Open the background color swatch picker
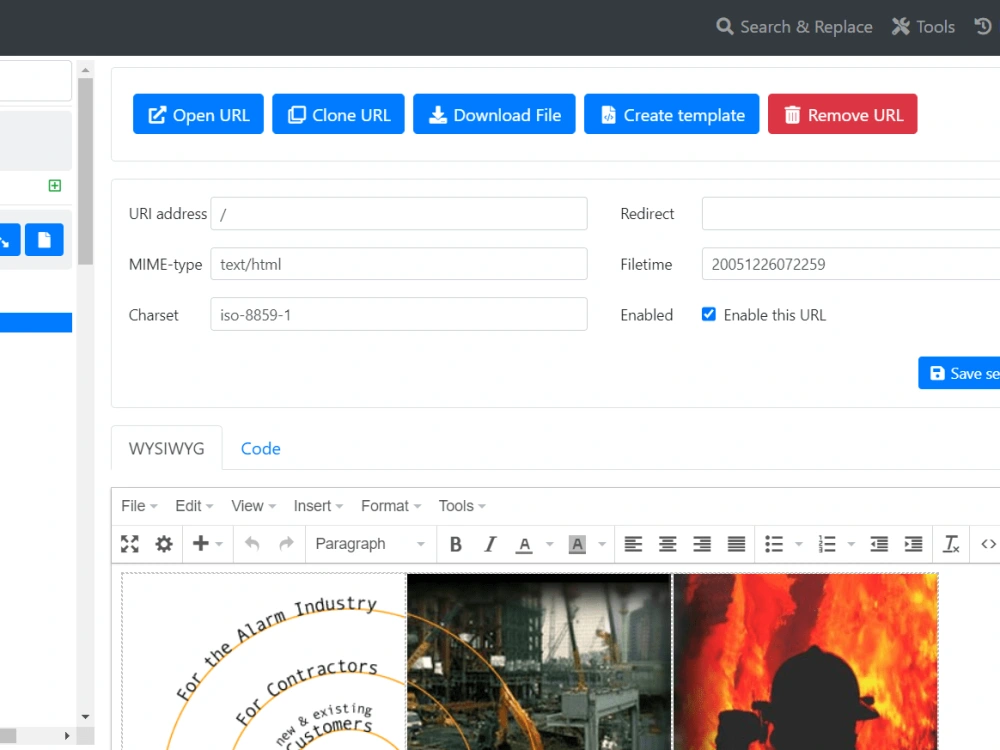The image size is (1000, 750). pos(578,544)
